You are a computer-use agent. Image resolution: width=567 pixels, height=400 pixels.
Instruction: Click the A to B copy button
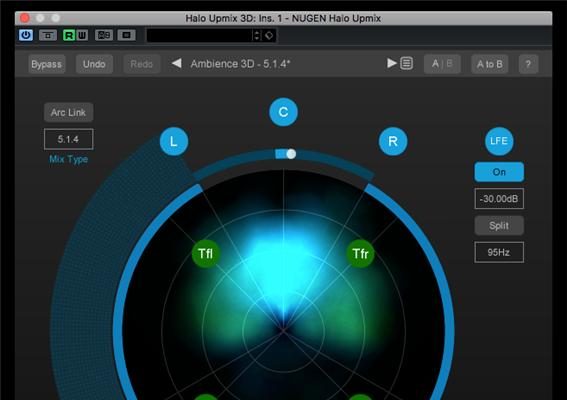coord(490,64)
